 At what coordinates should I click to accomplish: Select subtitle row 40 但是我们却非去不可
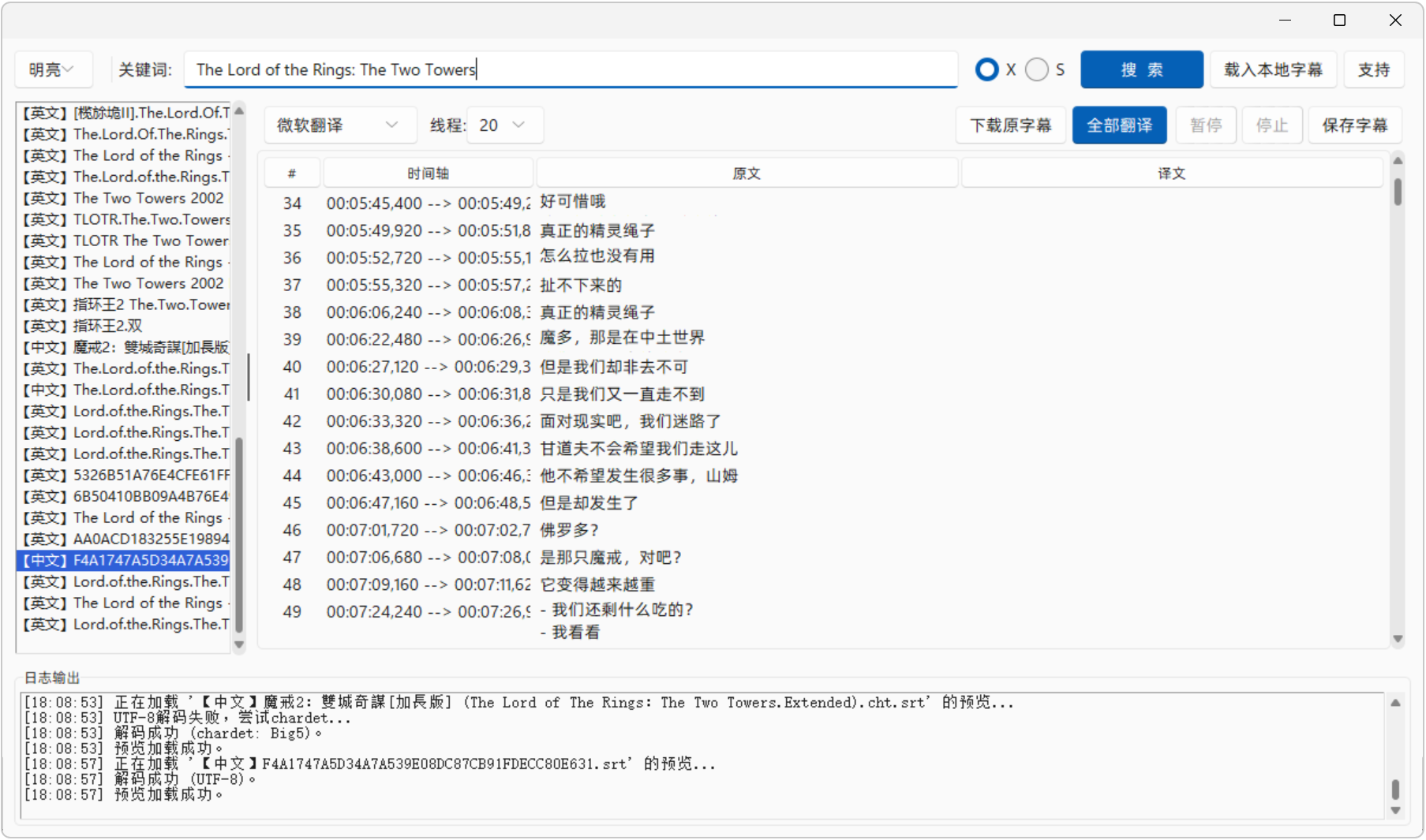point(823,367)
